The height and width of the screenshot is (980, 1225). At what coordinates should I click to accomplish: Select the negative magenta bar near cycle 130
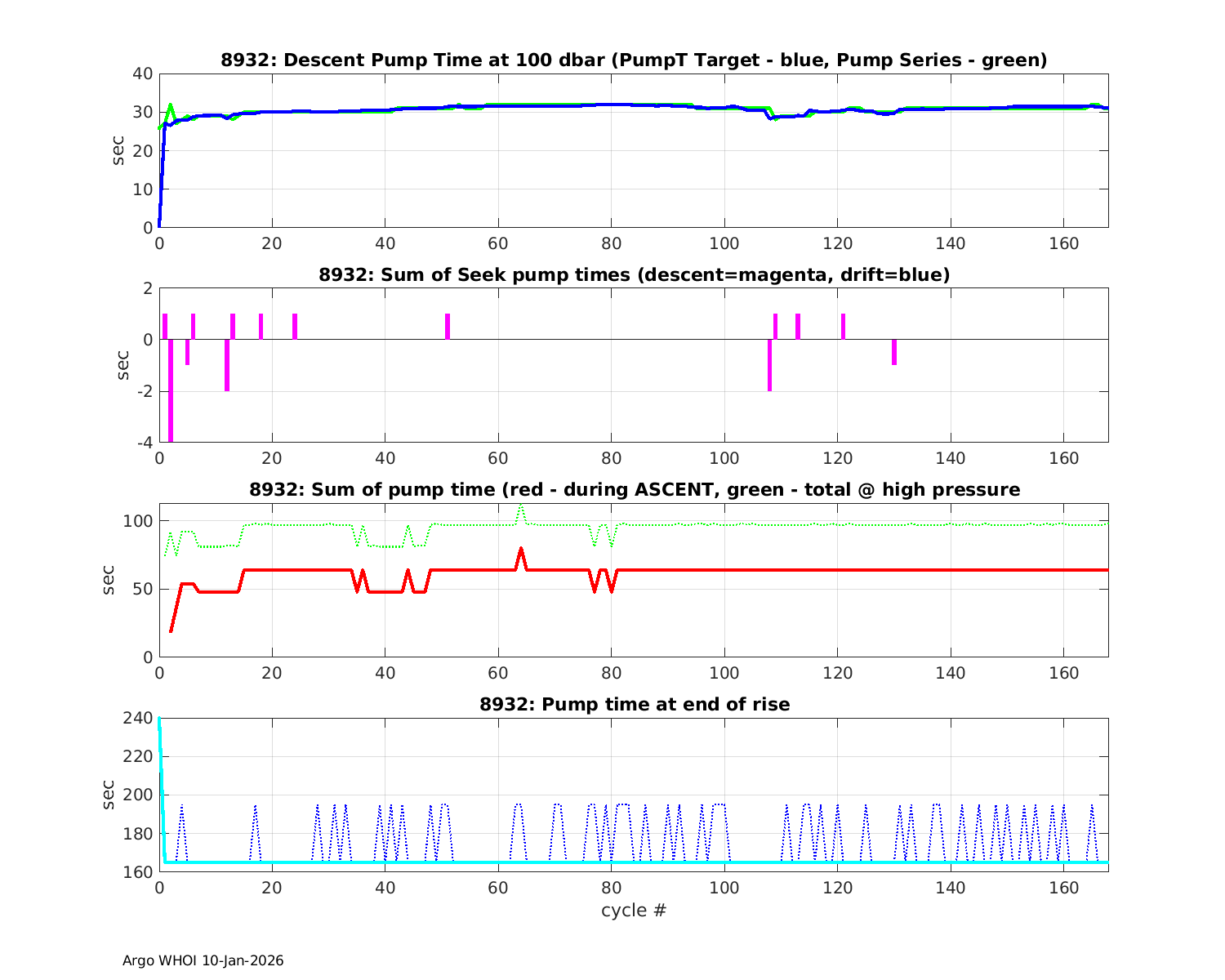click(x=894, y=352)
